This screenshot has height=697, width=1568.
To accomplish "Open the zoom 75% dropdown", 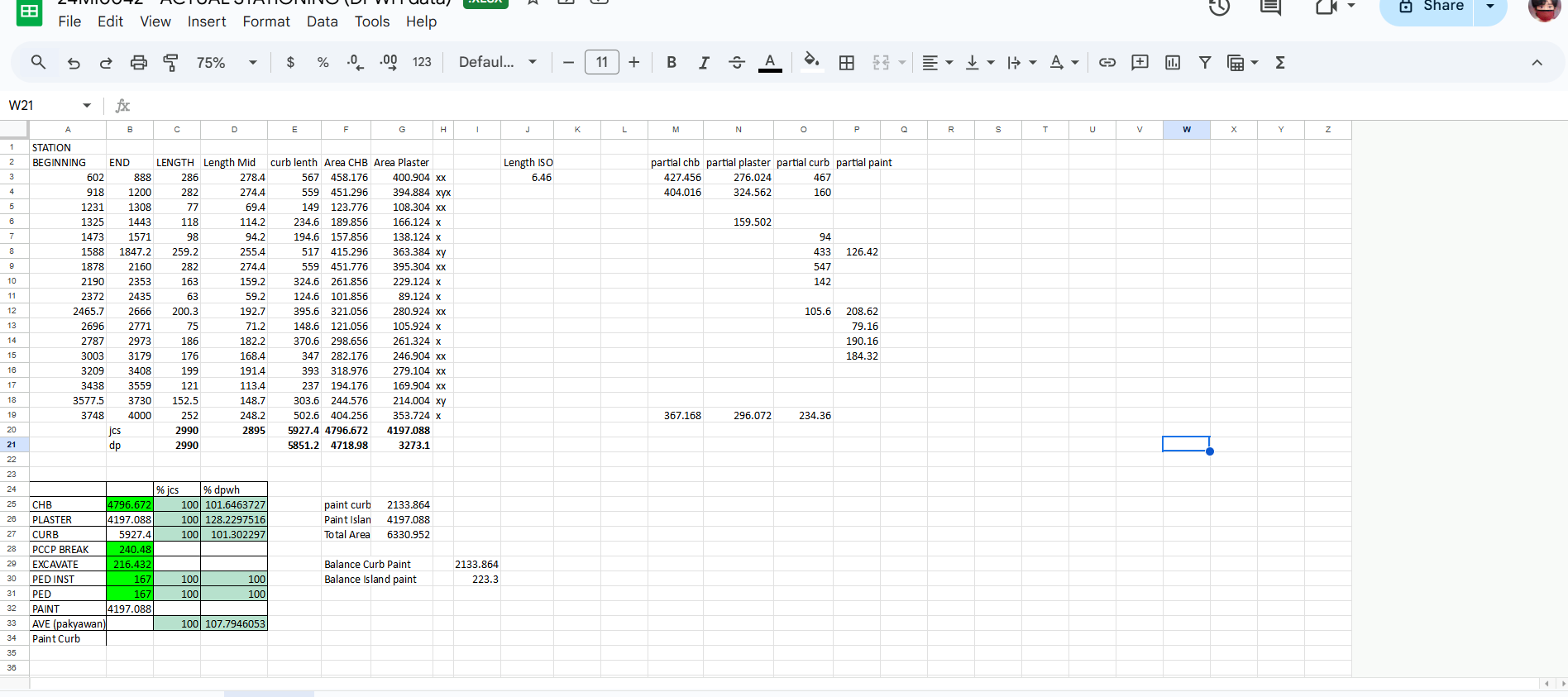I will pos(227,62).
